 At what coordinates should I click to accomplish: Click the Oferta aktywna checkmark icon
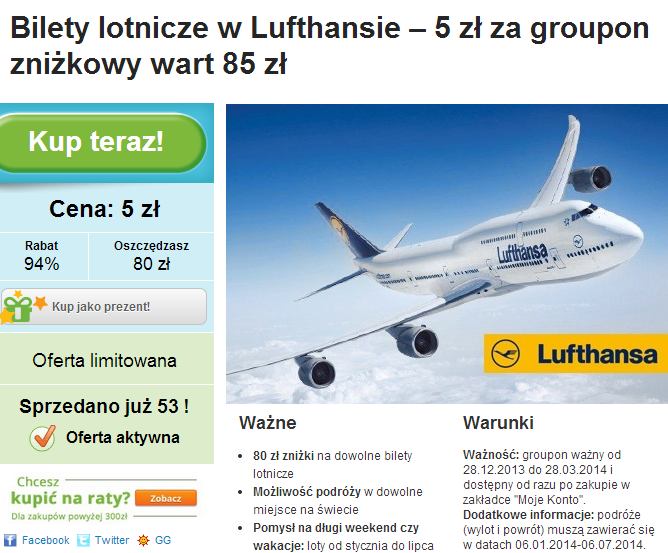tap(43, 438)
